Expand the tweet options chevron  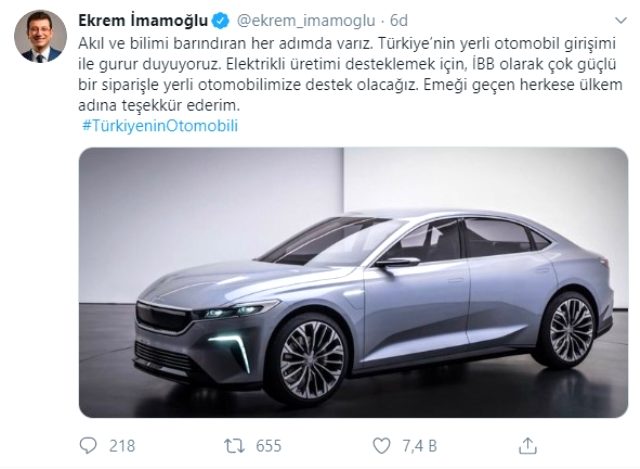[x=621, y=20]
